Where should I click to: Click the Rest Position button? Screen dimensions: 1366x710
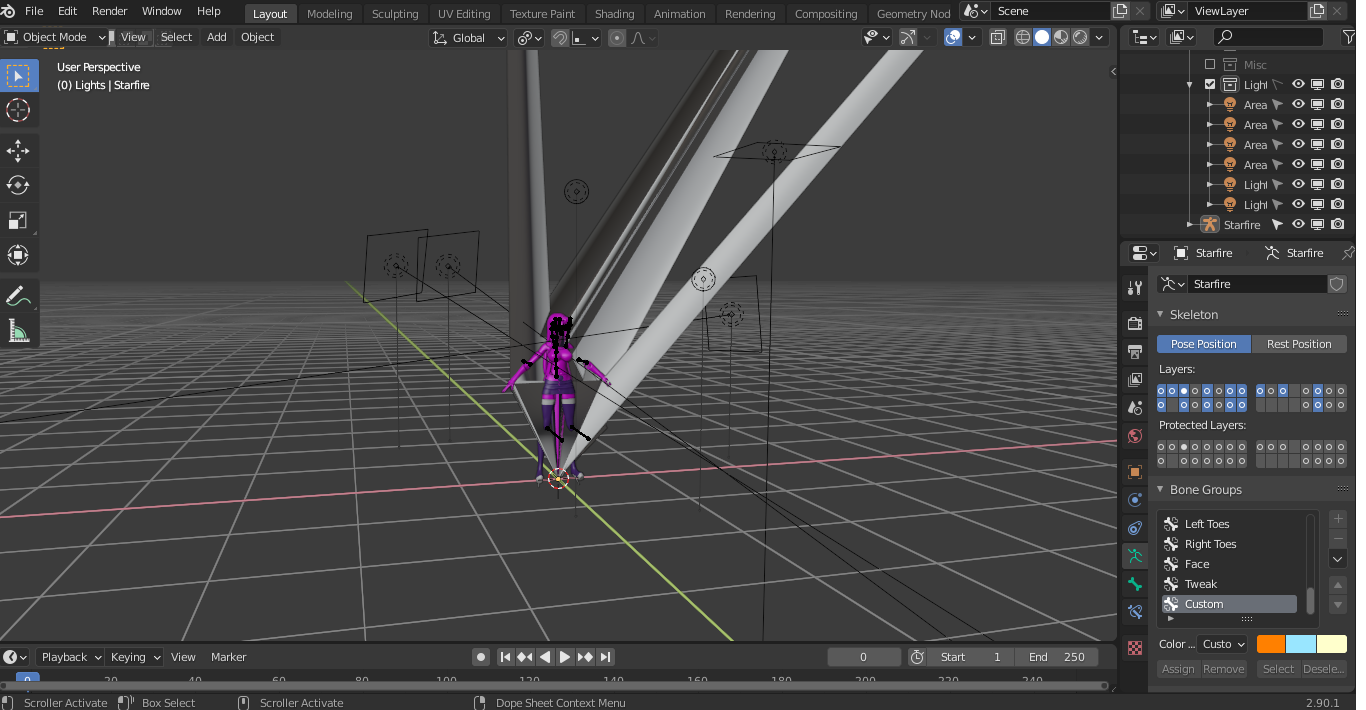(x=1299, y=344)
